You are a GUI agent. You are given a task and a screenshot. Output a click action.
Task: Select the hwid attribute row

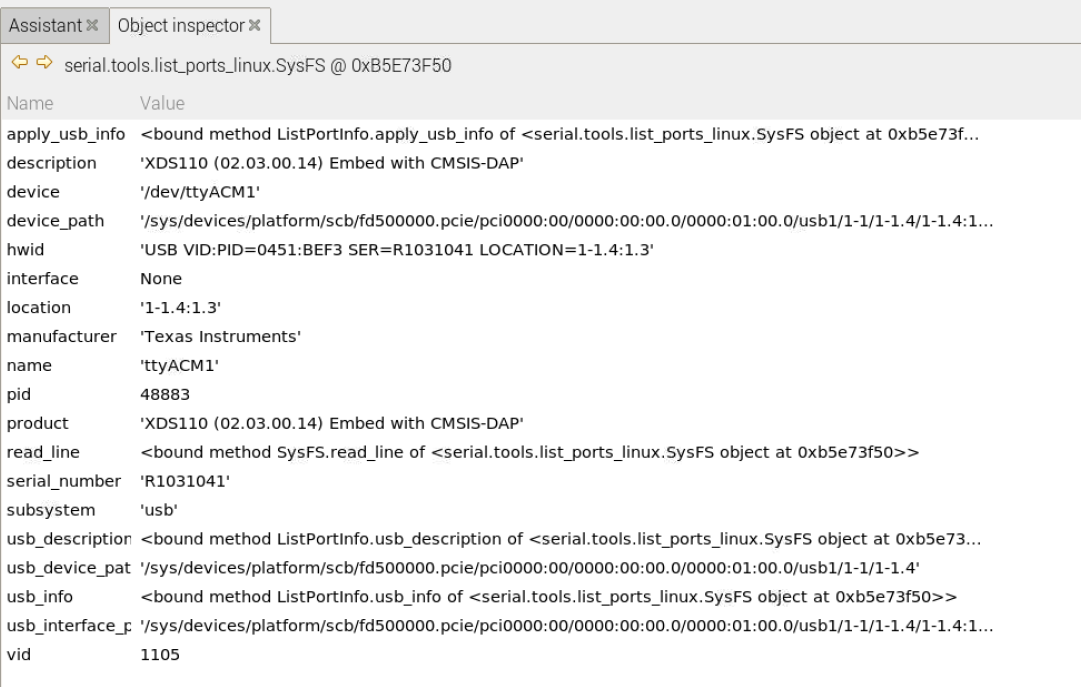pyautogui.click(x=200, y=249)
